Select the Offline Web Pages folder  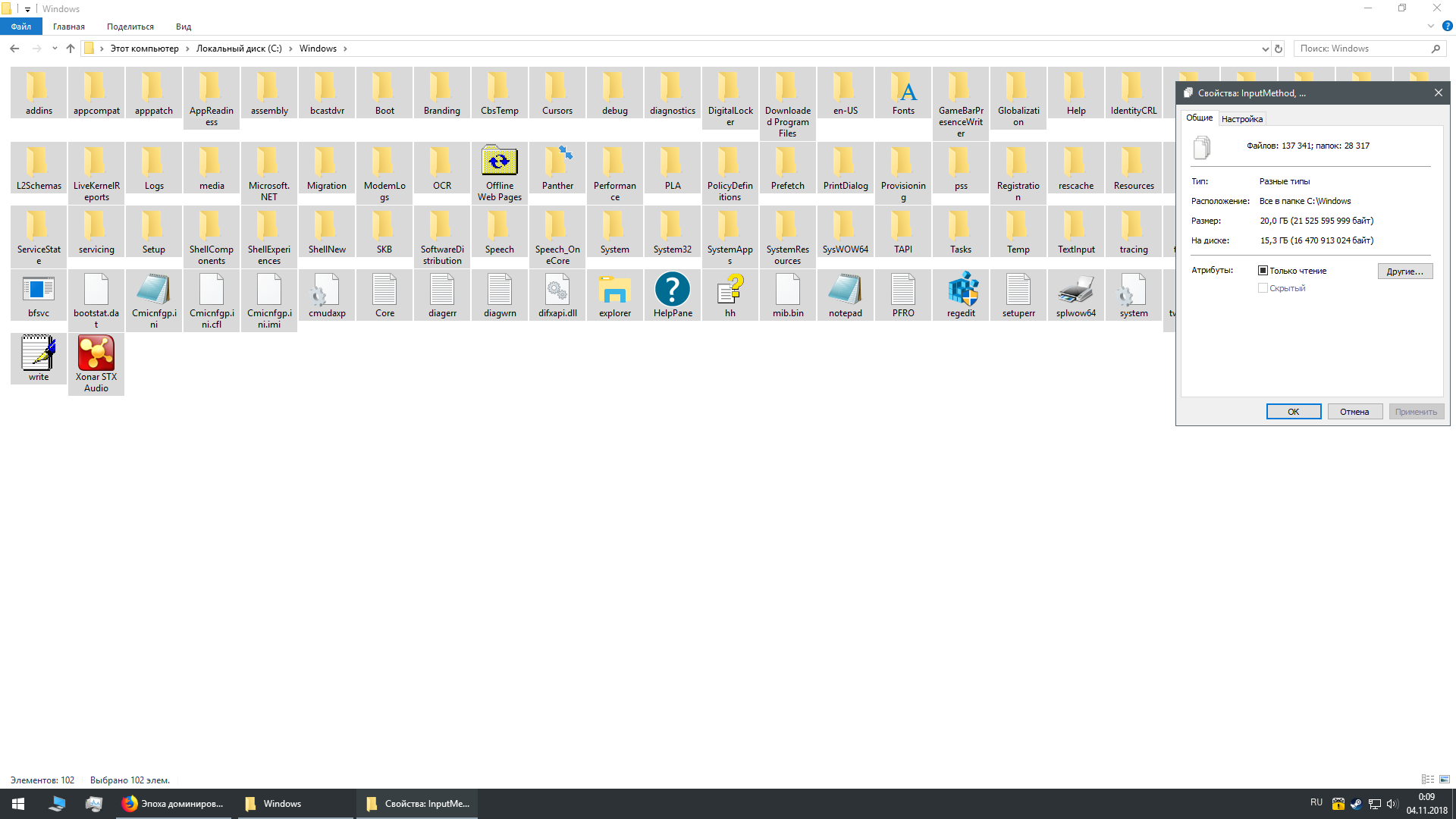pyautogui.click(x=500, y=162)
